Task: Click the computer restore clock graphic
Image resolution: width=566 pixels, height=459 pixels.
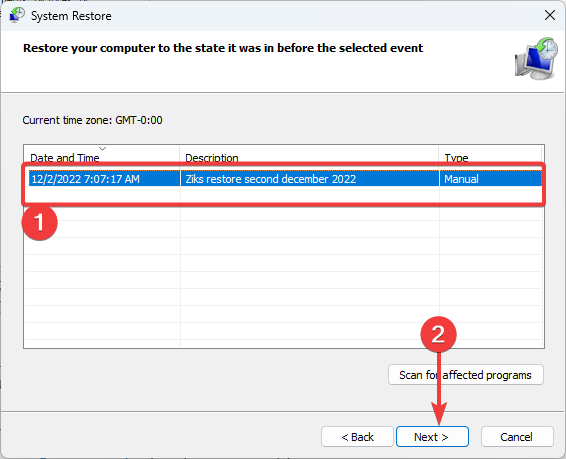Action: pyautogui.click(x=536, y=58)
